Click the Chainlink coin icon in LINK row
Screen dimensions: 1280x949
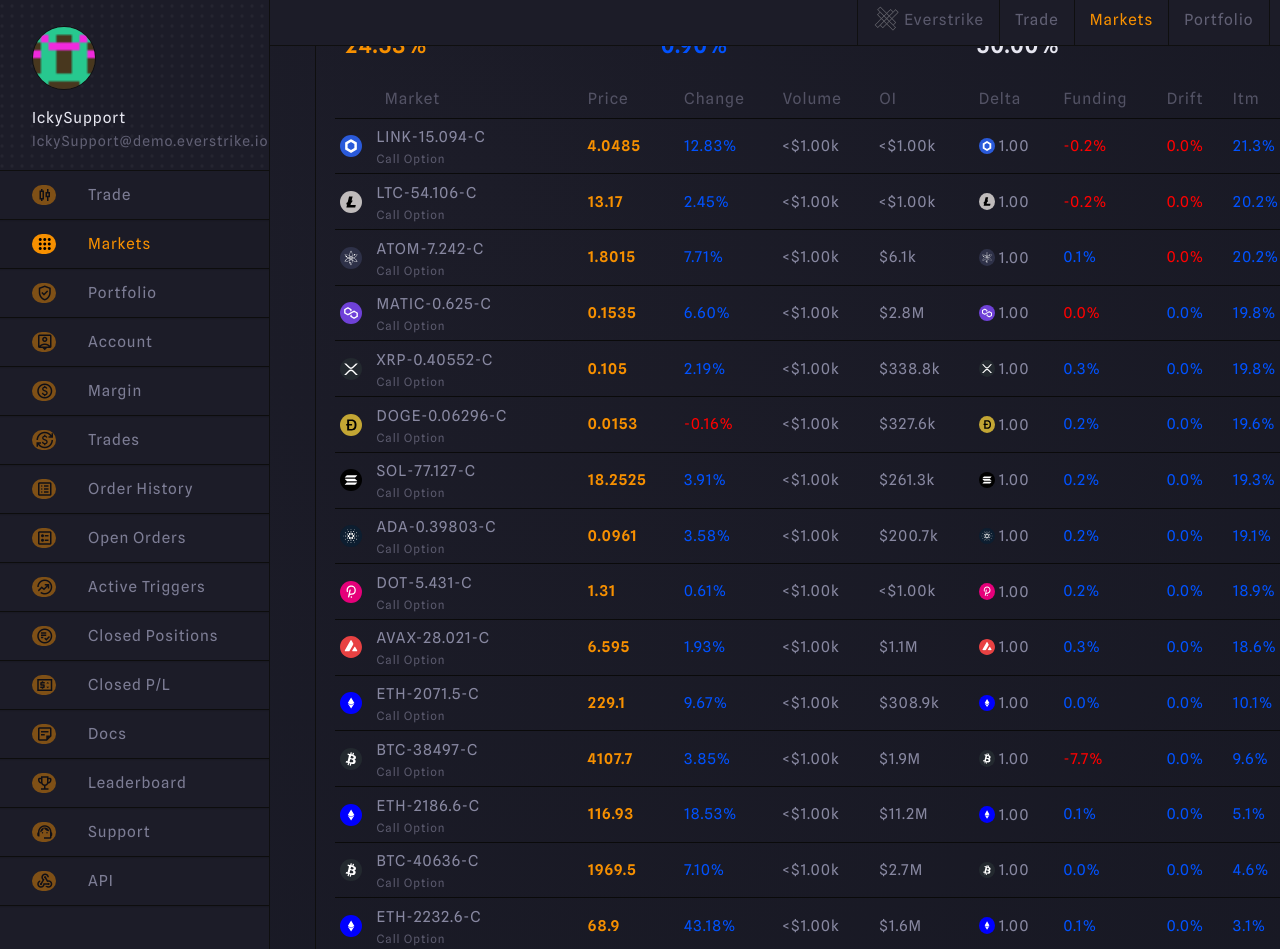pyautogui.click(x=350, y=146)
